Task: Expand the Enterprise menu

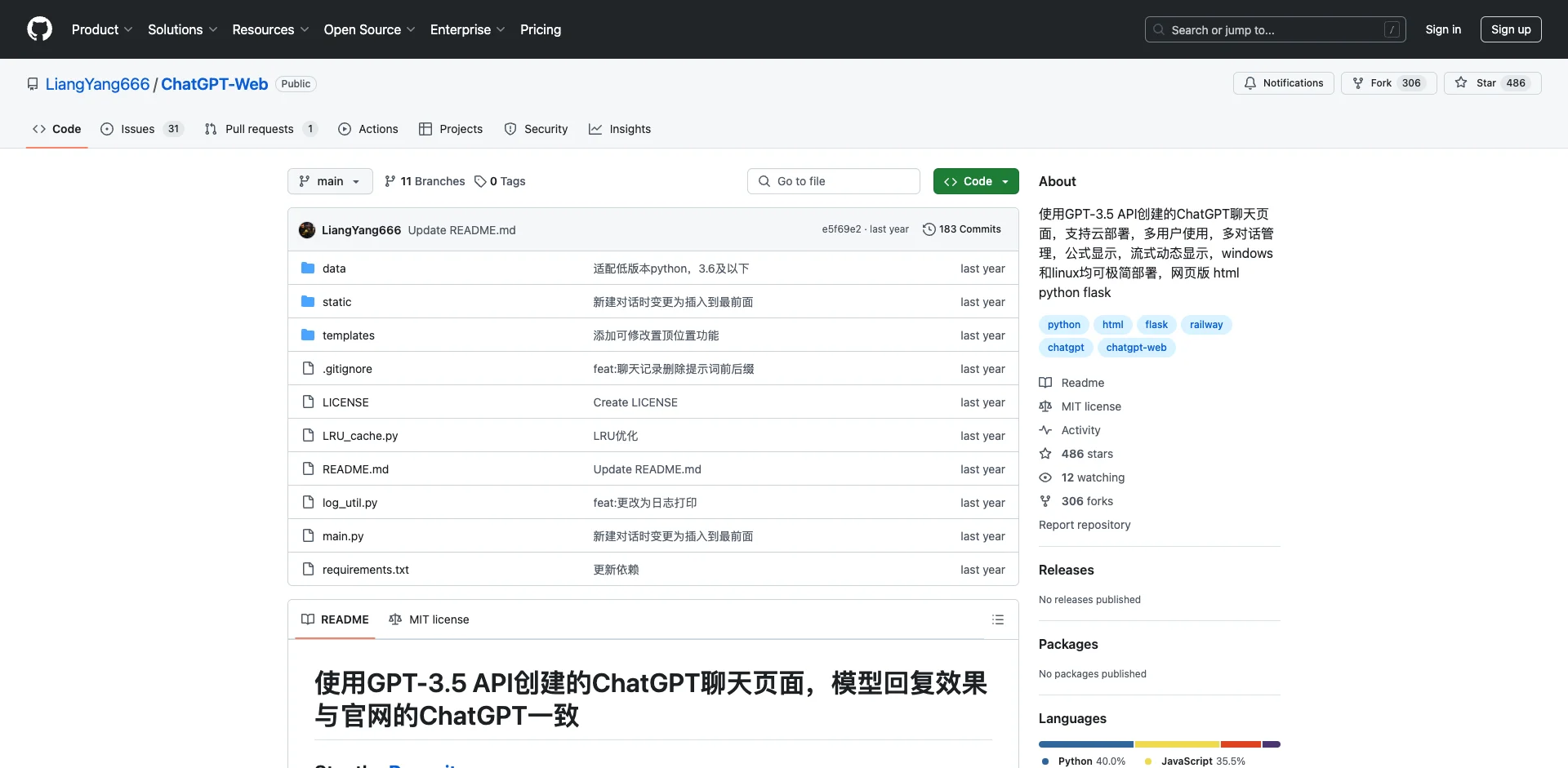Action: point(468,29)
